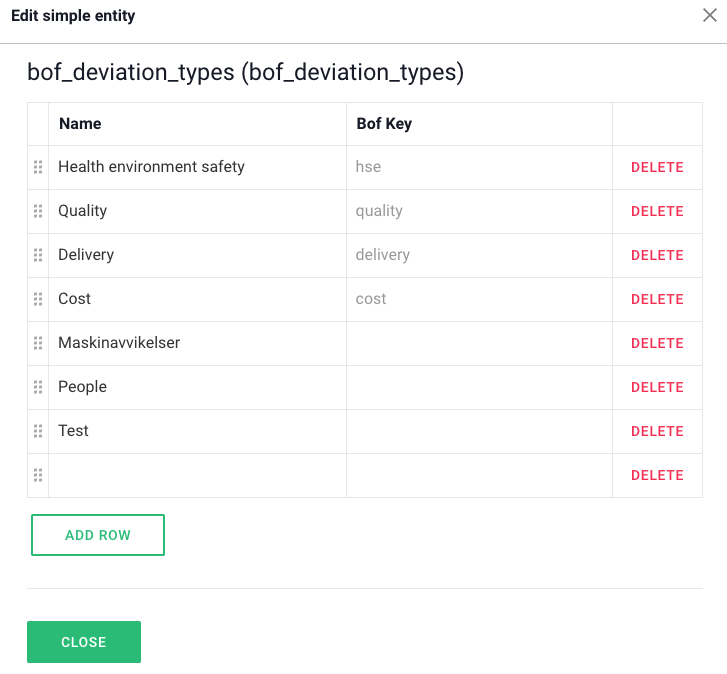Click drag handle icon beside Test row
Image resolution: width=727 pixels, height=674 pixels.
pyautogui.click(x=38, y=431)
